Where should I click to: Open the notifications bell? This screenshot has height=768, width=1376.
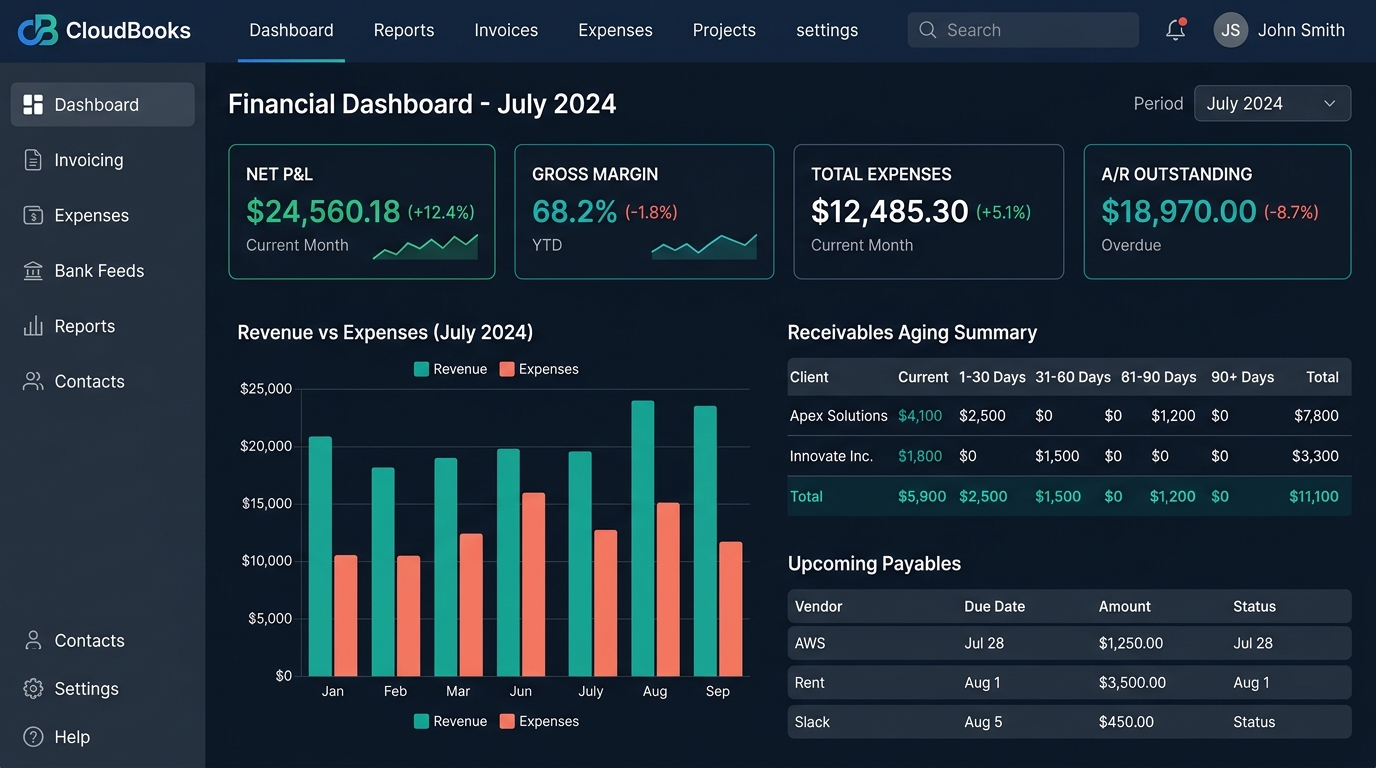1176,30
